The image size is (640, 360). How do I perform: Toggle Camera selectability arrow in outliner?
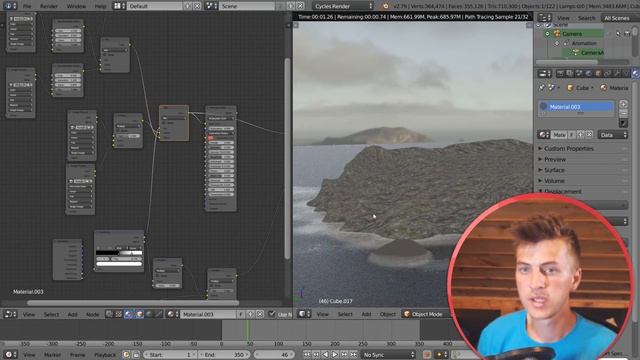(618, 33)
